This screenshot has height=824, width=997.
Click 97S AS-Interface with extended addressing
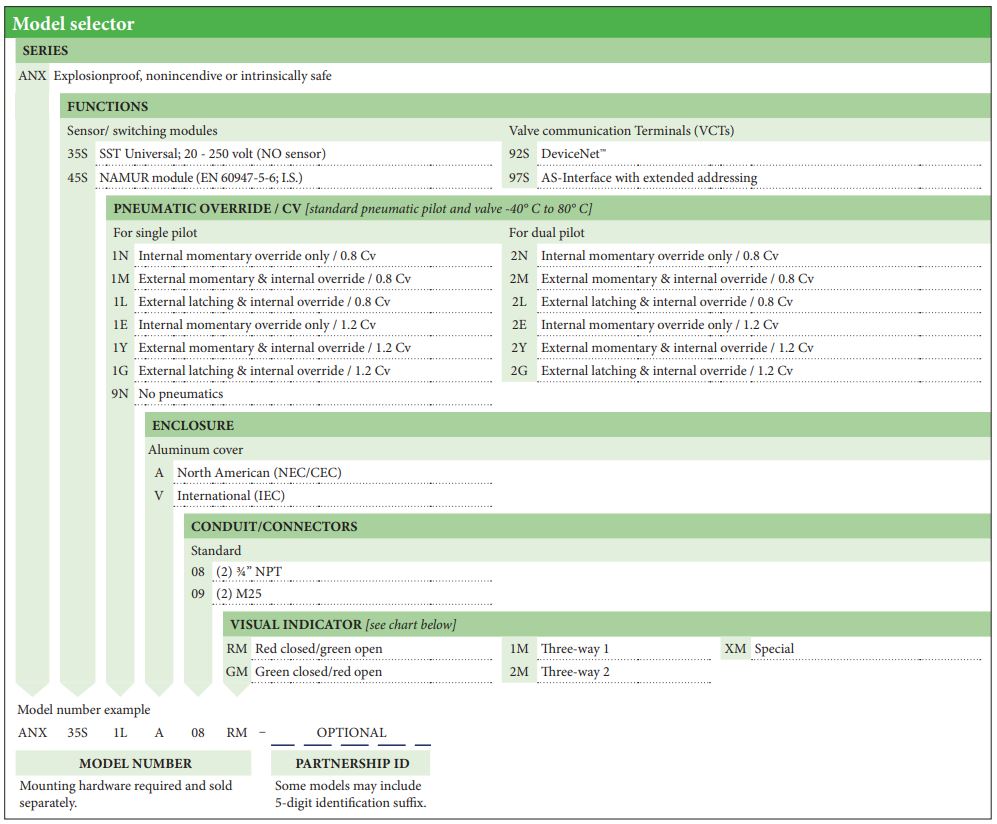pyautogui.click(x=648, y=178)
